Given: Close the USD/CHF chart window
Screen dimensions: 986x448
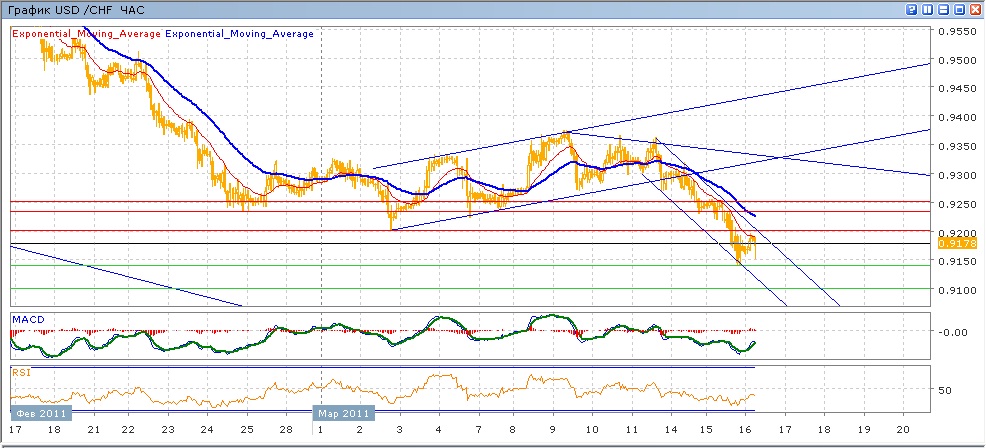Looking at the screenshot, I should coord(976,10).
